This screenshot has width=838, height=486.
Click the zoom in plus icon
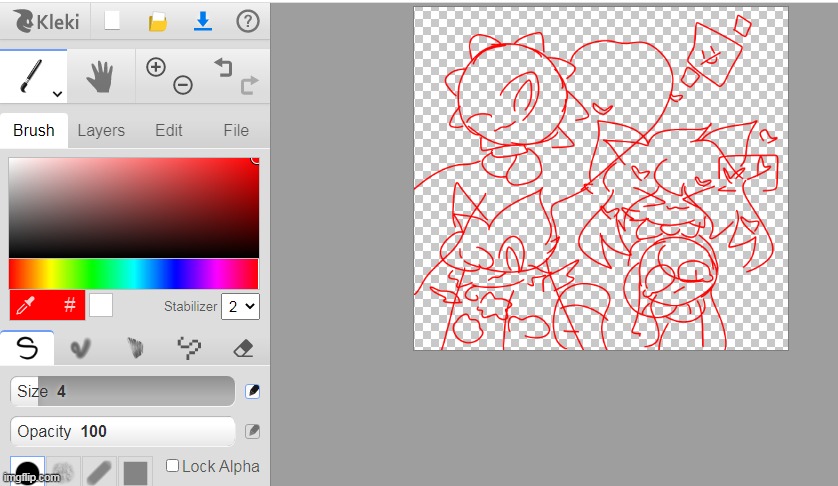pos(155,67)
